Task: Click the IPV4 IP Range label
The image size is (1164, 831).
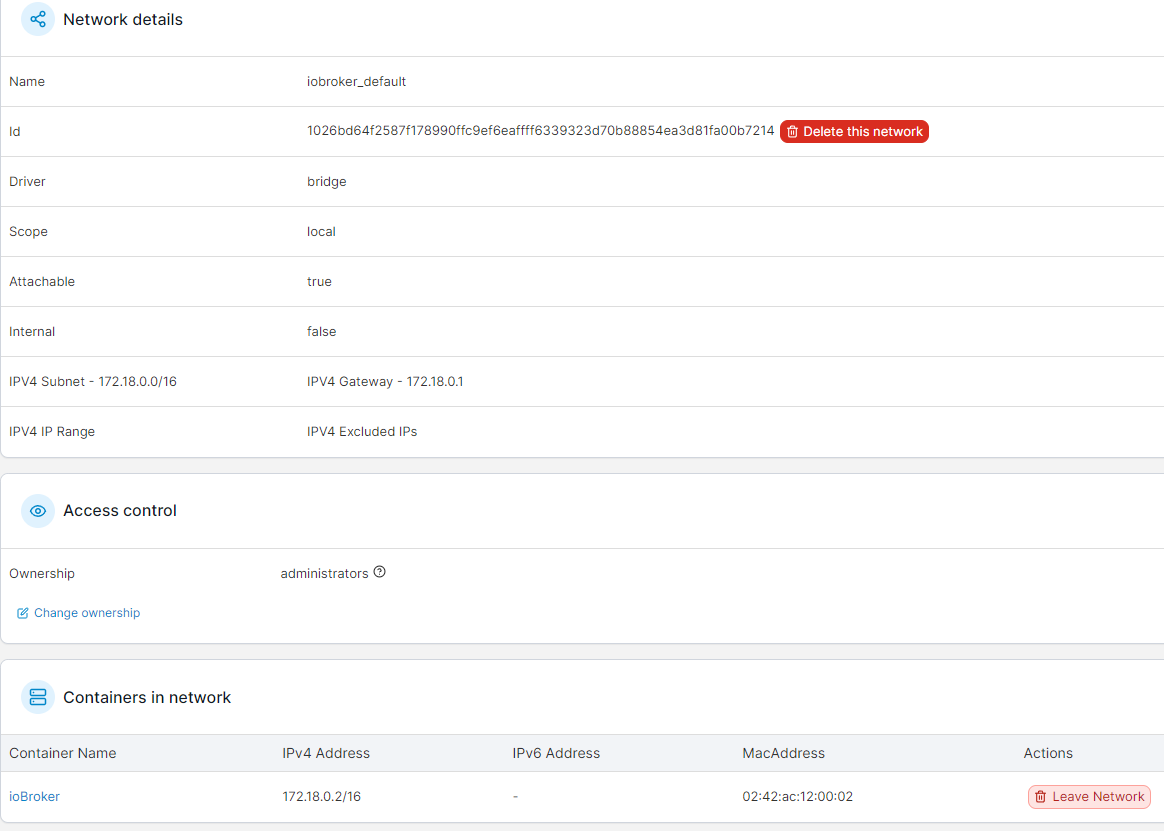Action: [52, 431]
